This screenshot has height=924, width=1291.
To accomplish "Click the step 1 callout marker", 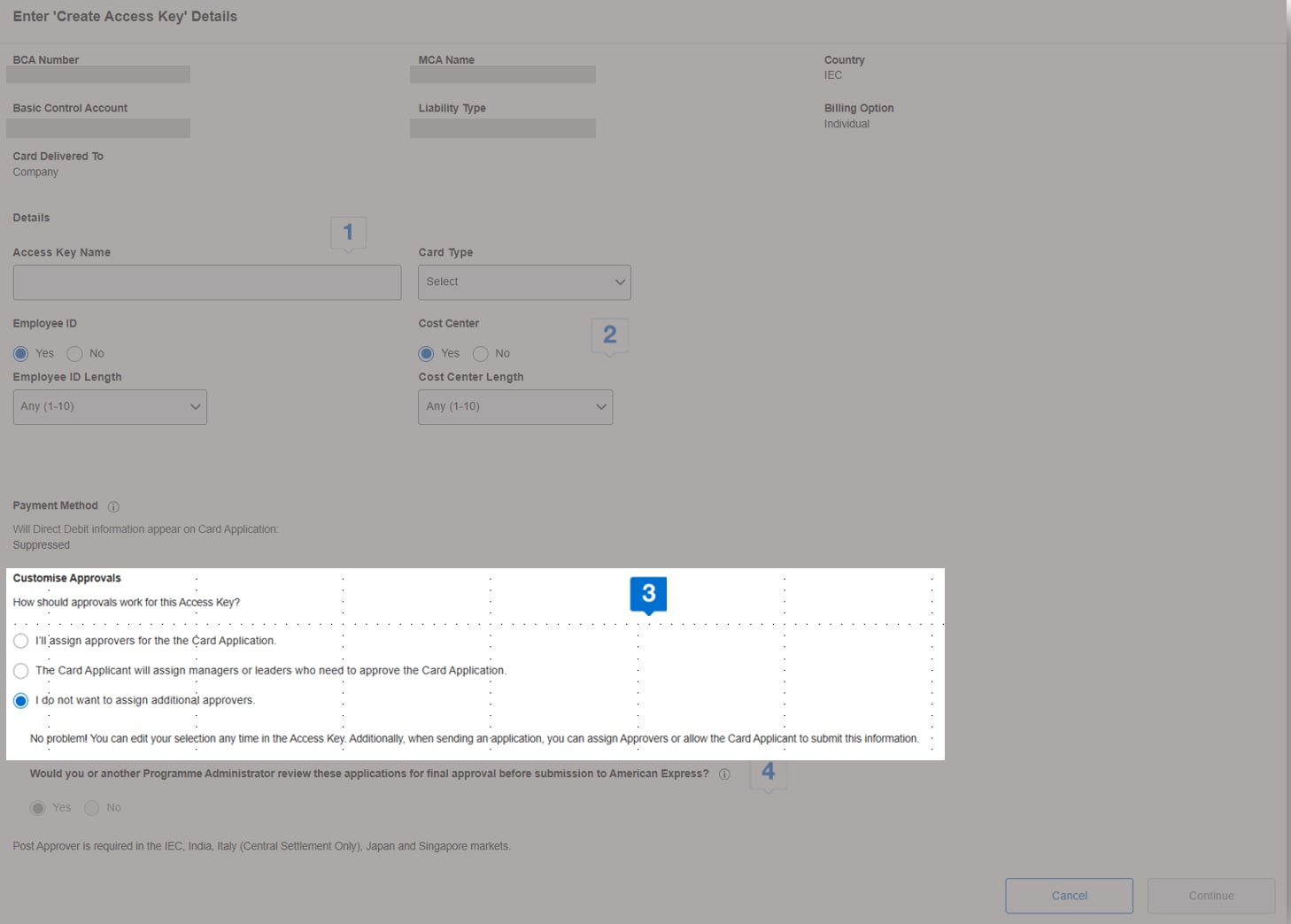I will coord(348,233).
